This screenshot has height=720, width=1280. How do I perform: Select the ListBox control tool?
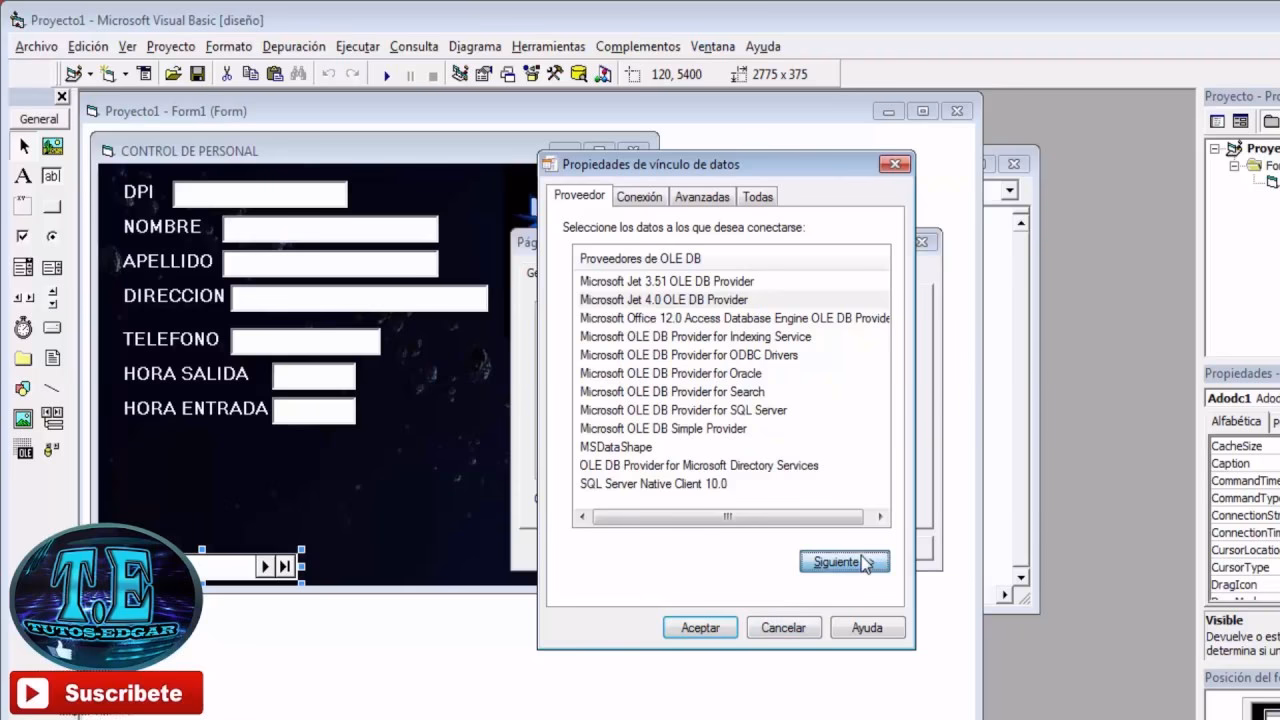52,267
